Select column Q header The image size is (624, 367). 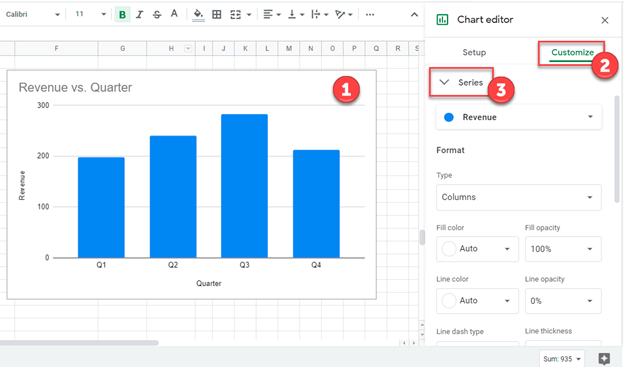376,49
